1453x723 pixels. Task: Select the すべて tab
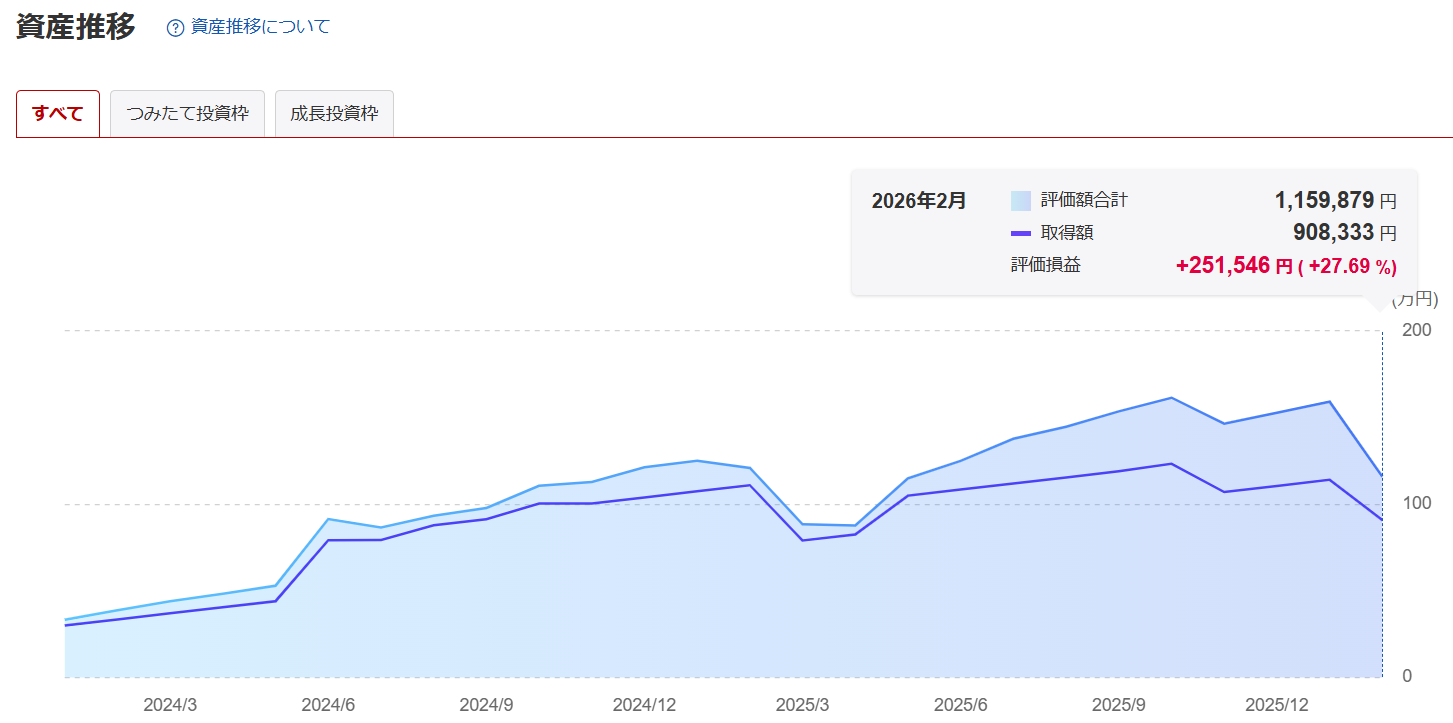(x=58, y=113)
